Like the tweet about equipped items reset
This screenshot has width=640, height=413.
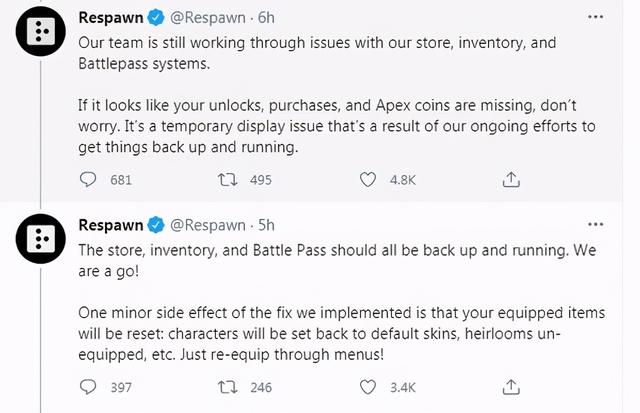[x=367, y=386]
